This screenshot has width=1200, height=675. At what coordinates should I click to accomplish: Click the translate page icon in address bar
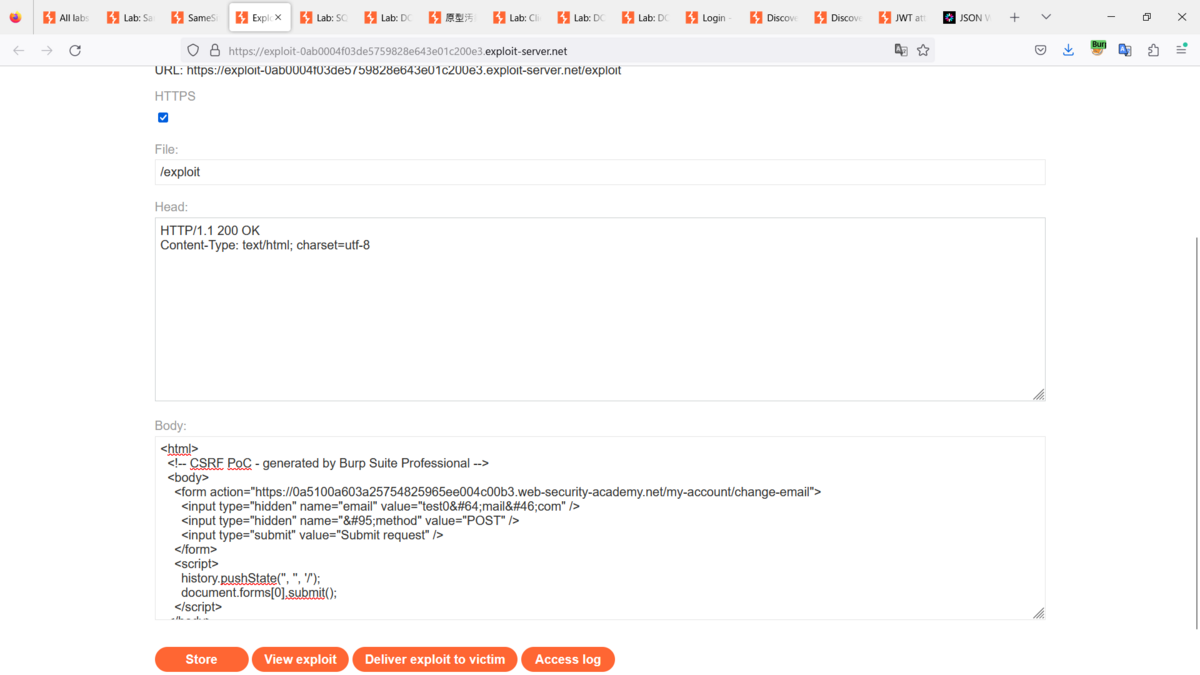[x=901, y=50]
